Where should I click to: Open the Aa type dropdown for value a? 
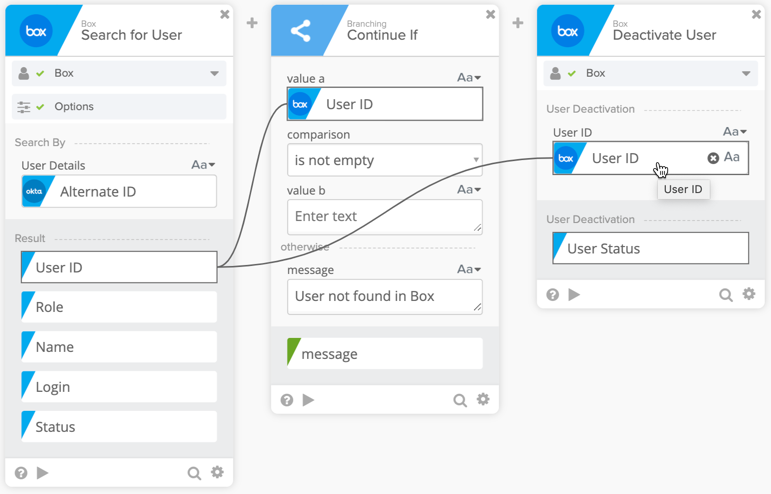coord(468,78)
